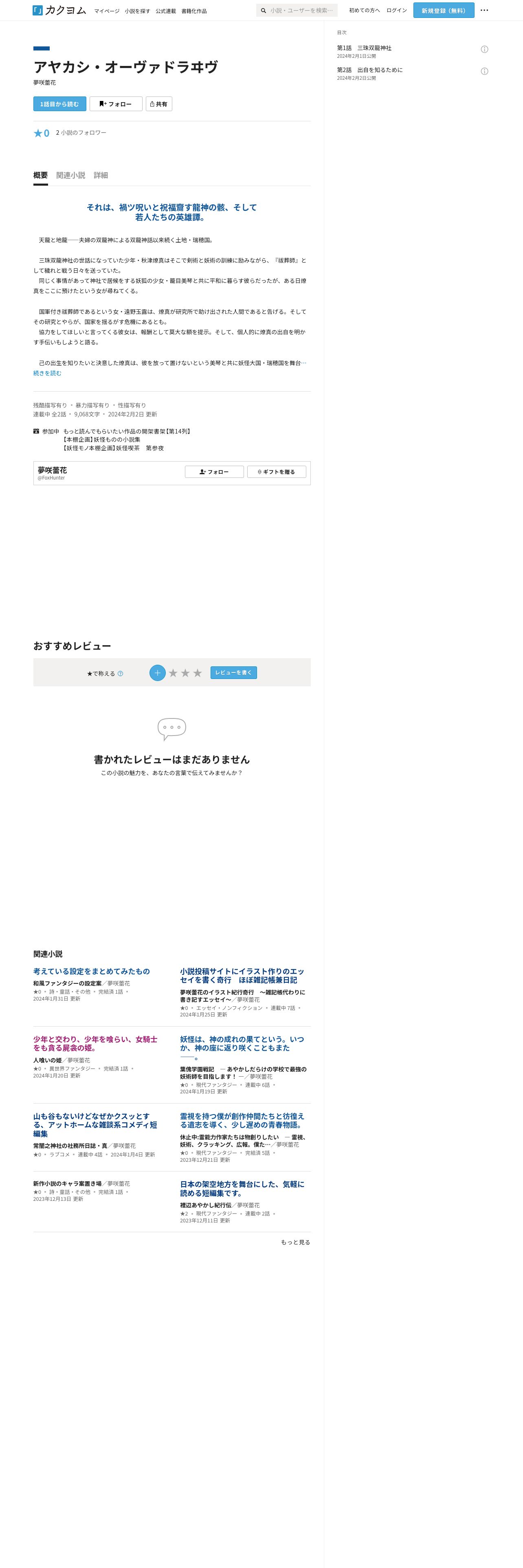
Task: Open event もっと読んでもらいたい作品の開架書架【第14列】
Action: click(x=128, y=431)
